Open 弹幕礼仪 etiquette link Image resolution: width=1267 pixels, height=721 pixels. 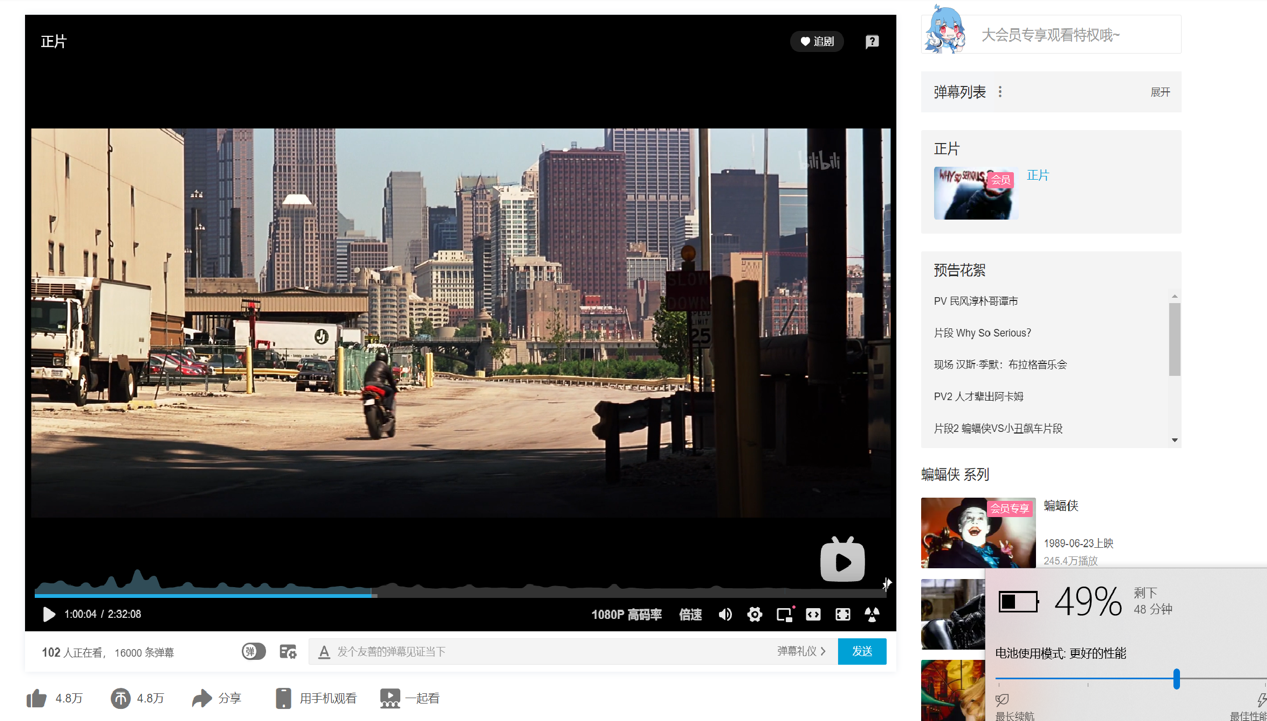click(801, 652)
